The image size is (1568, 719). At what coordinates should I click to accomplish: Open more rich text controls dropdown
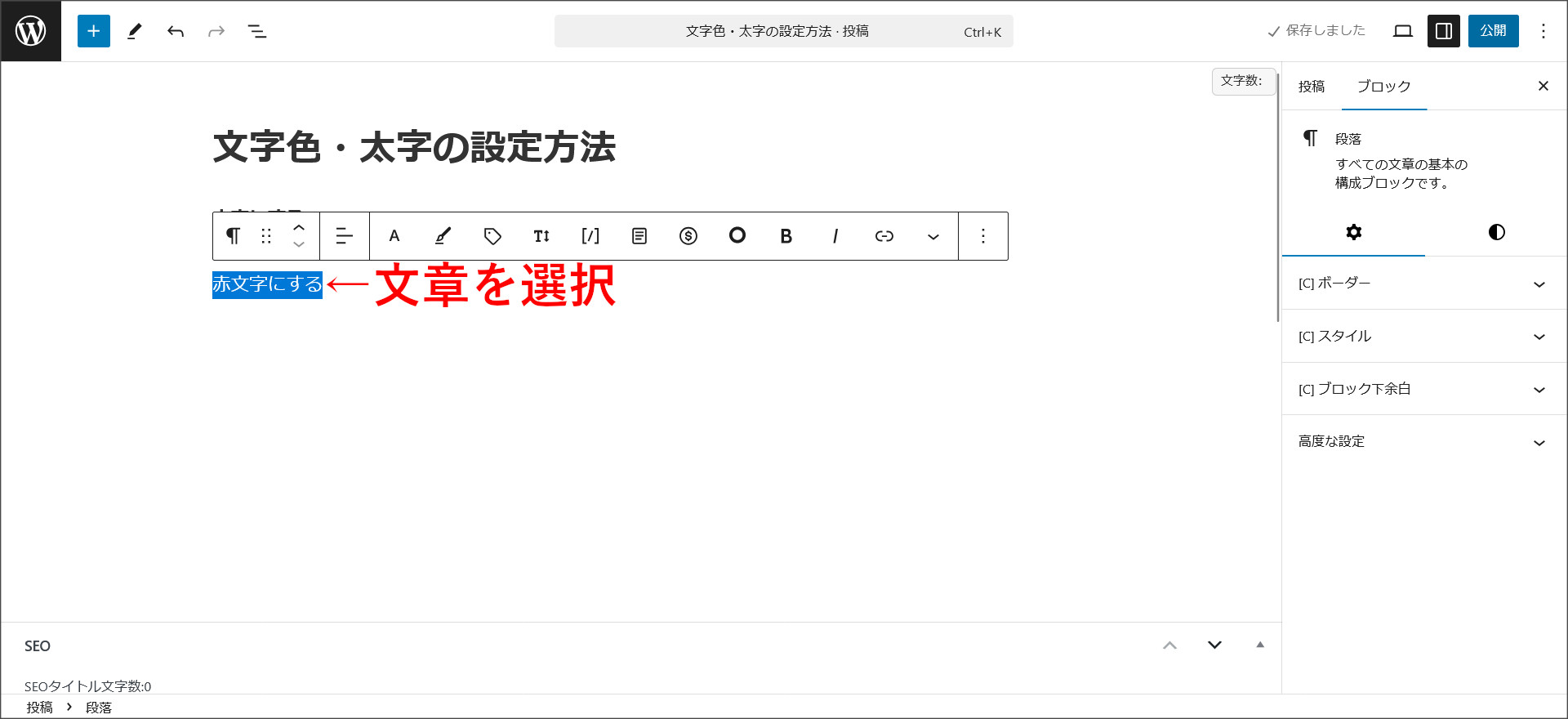[933, 236]
